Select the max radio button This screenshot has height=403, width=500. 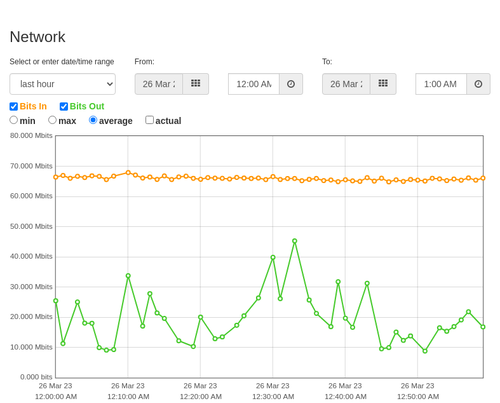pos(52,120)
